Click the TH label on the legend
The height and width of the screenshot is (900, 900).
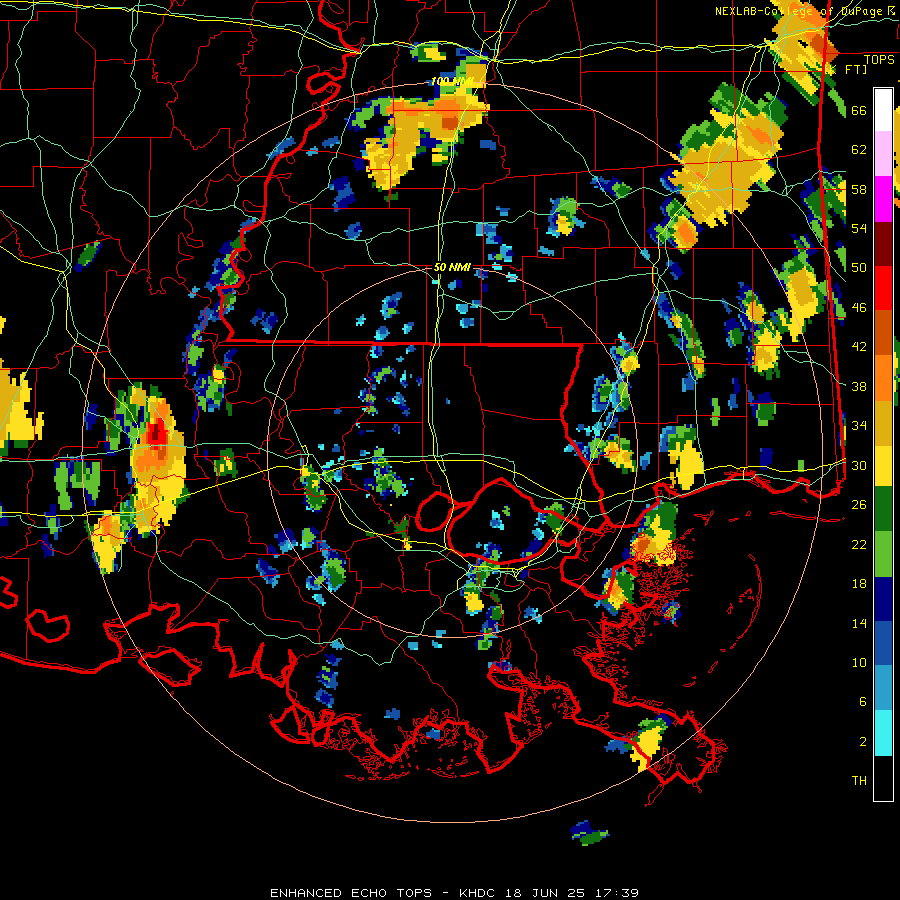pyautogui.click(x=859, y=781)
